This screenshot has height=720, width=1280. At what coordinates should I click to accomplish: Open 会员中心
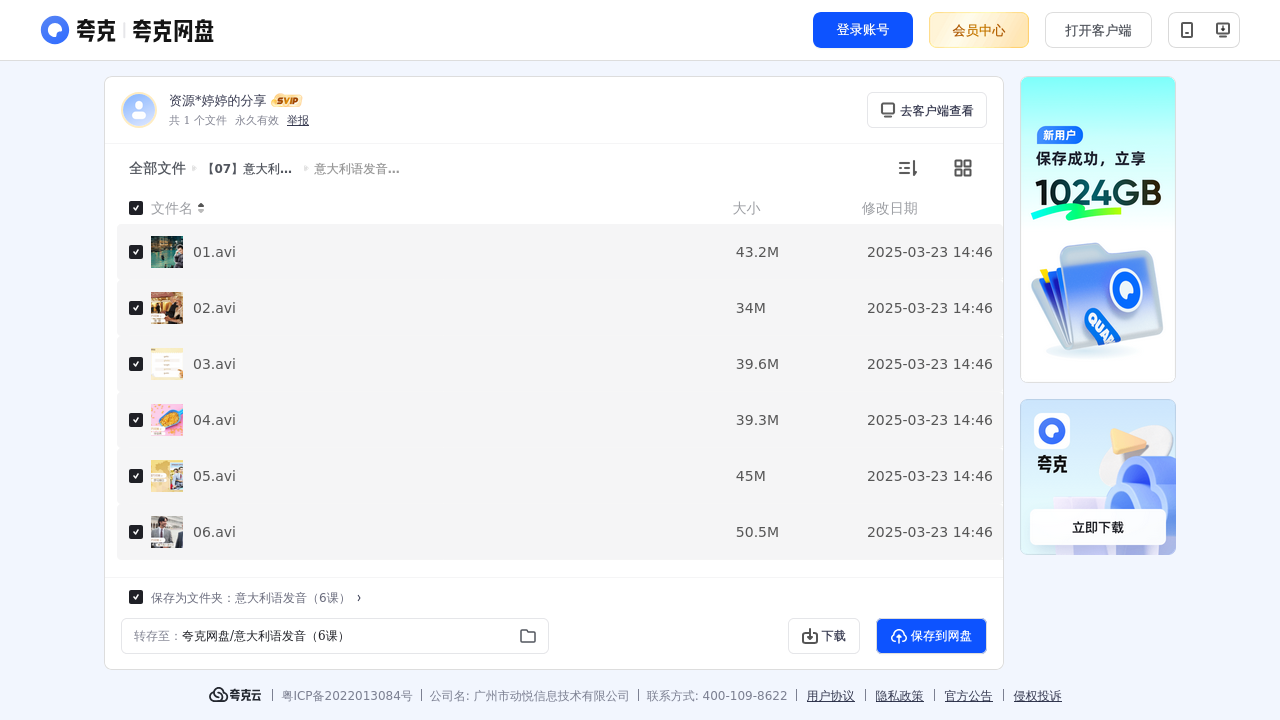pyautogui.click(x=979, y=30)
